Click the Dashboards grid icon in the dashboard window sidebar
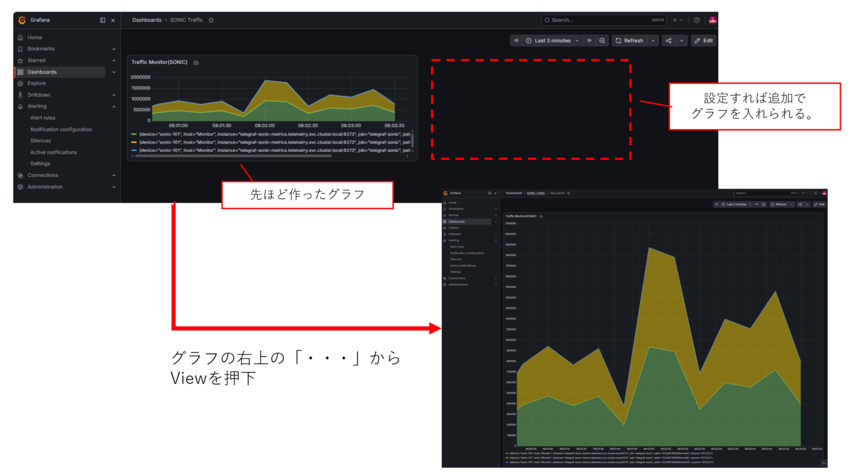The width and height of the screenshot is (850, 476). click(21, 72)
